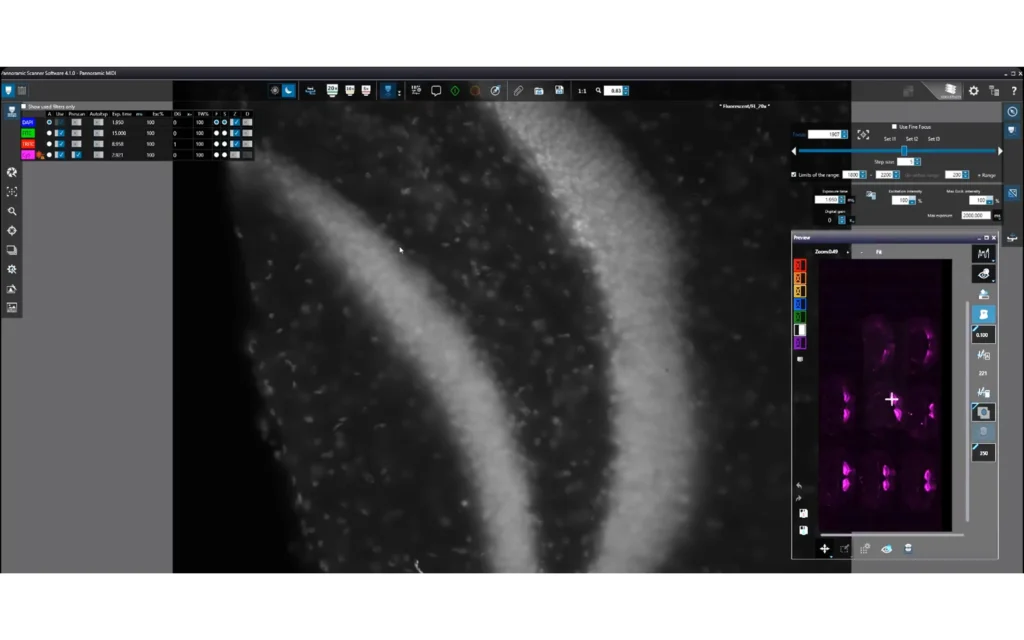The height and width of the screenshot is (640, 1024).
Task: Select the magnifier zoom tool in the left sidebar
Action: tap(12, 211)
